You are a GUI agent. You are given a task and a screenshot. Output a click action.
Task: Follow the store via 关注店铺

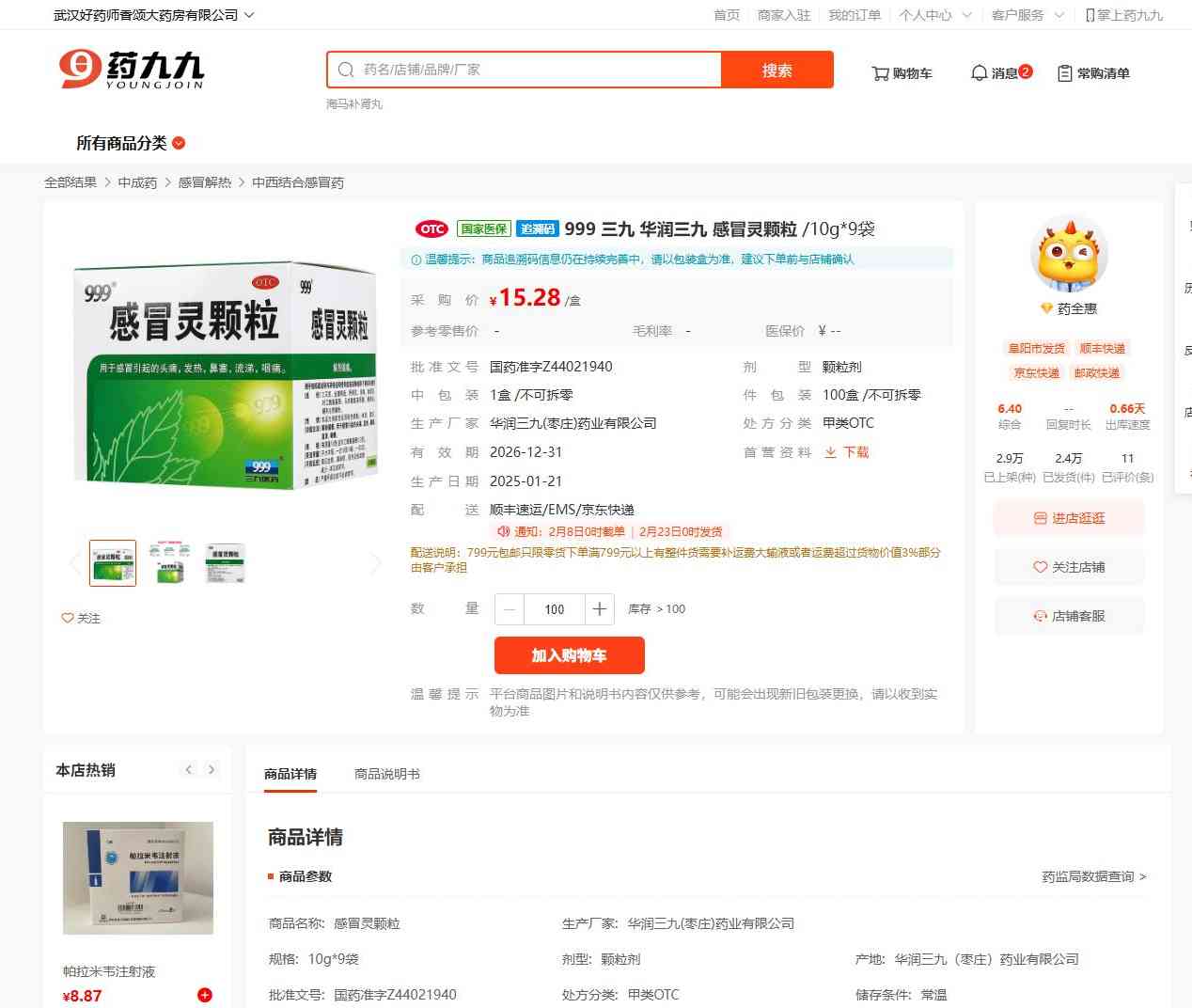tap(1069, 567)
